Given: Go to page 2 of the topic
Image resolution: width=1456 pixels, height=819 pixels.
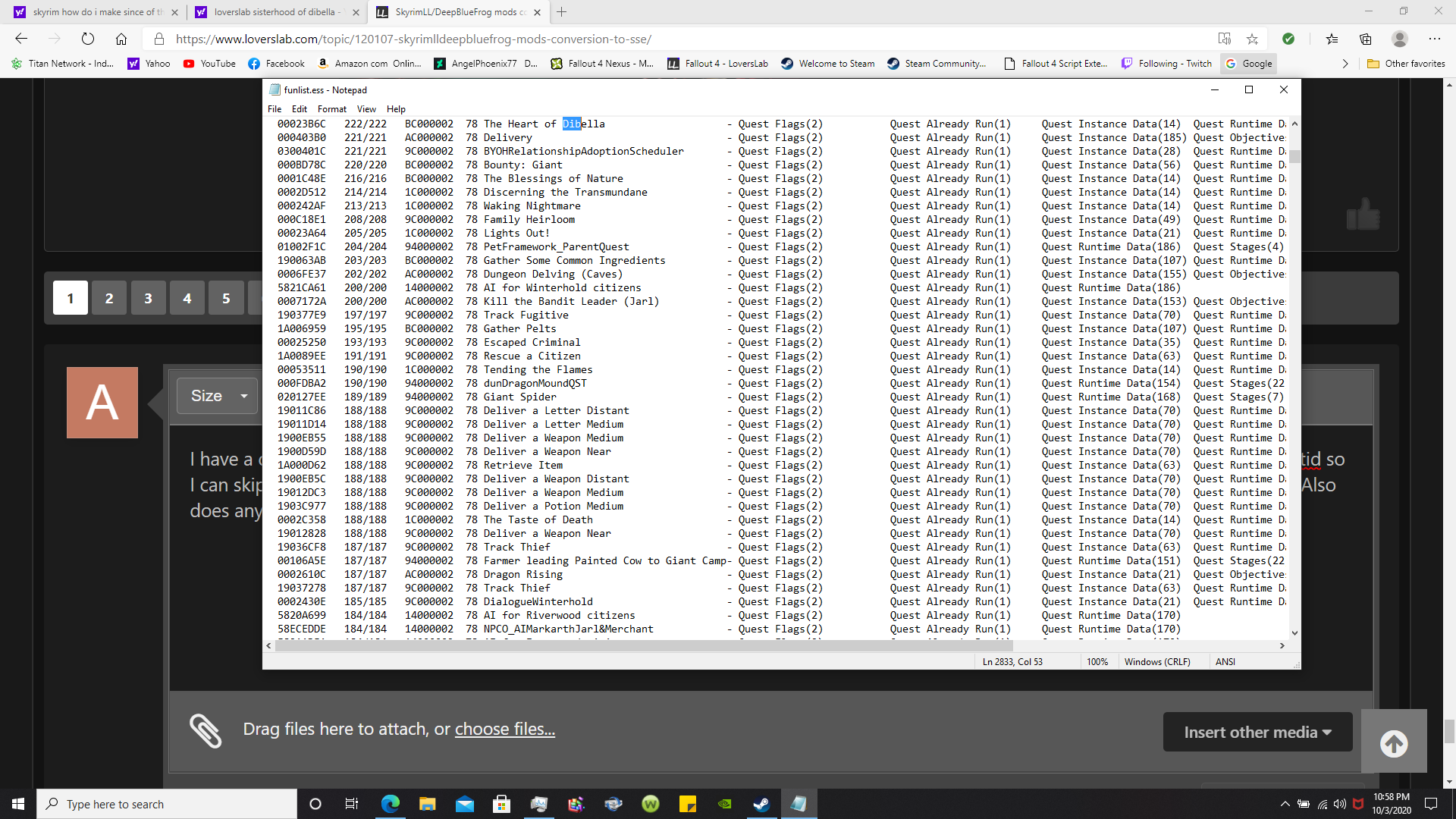Looking at the screenshot, I should (109, 298).
